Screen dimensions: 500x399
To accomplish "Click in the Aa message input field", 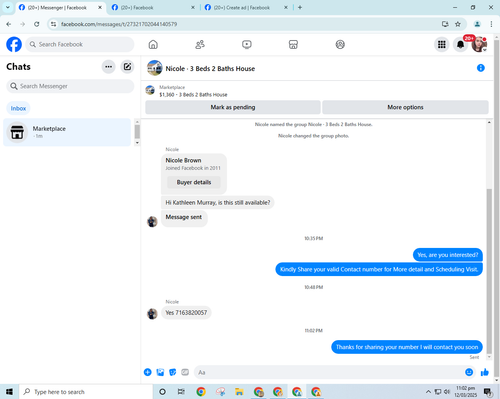I will point(328,372).
